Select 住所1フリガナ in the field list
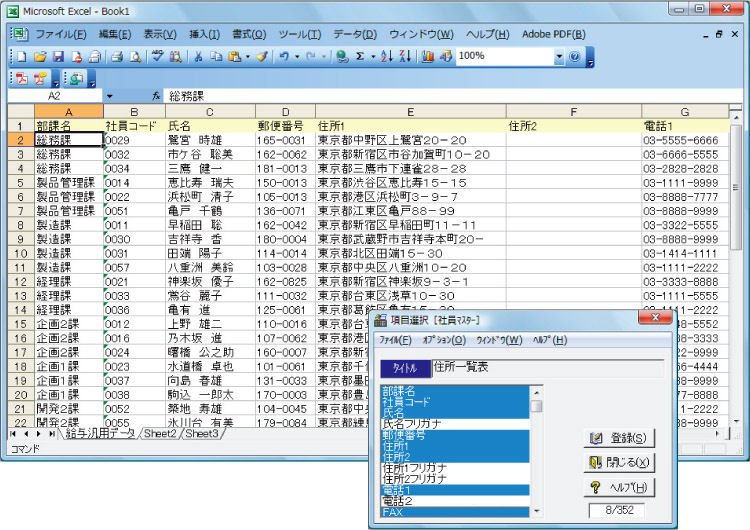 pyautogui.click(x=455, y=468)
